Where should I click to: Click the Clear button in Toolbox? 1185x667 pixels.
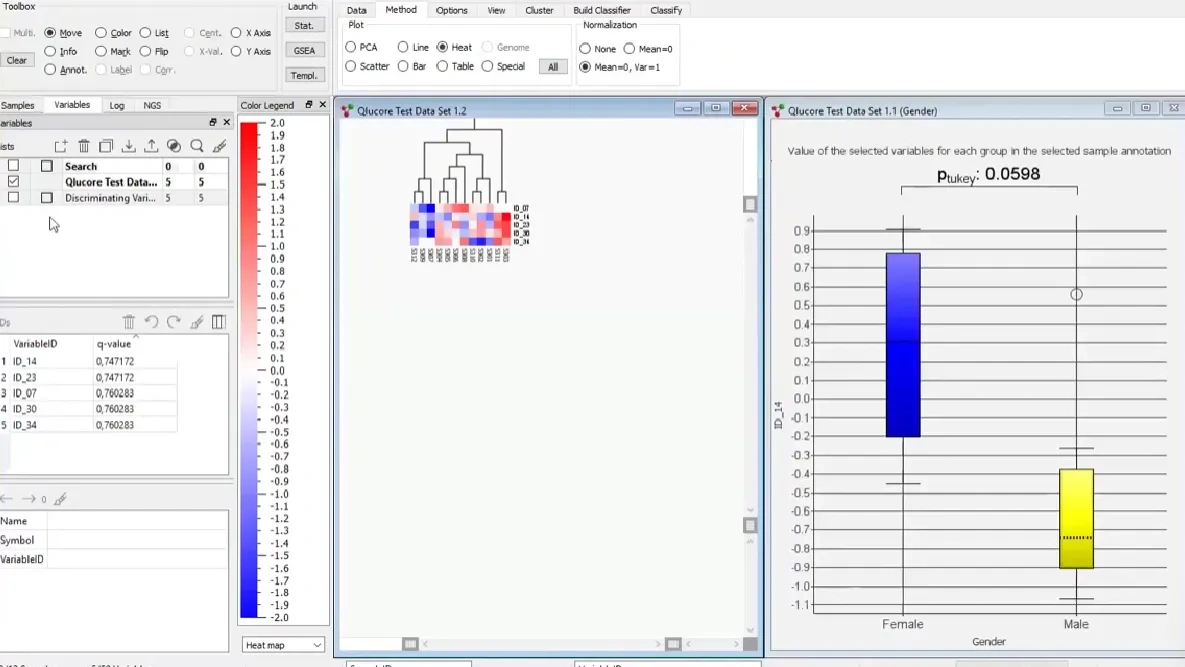pyautogui.click(x=17, y=60)
